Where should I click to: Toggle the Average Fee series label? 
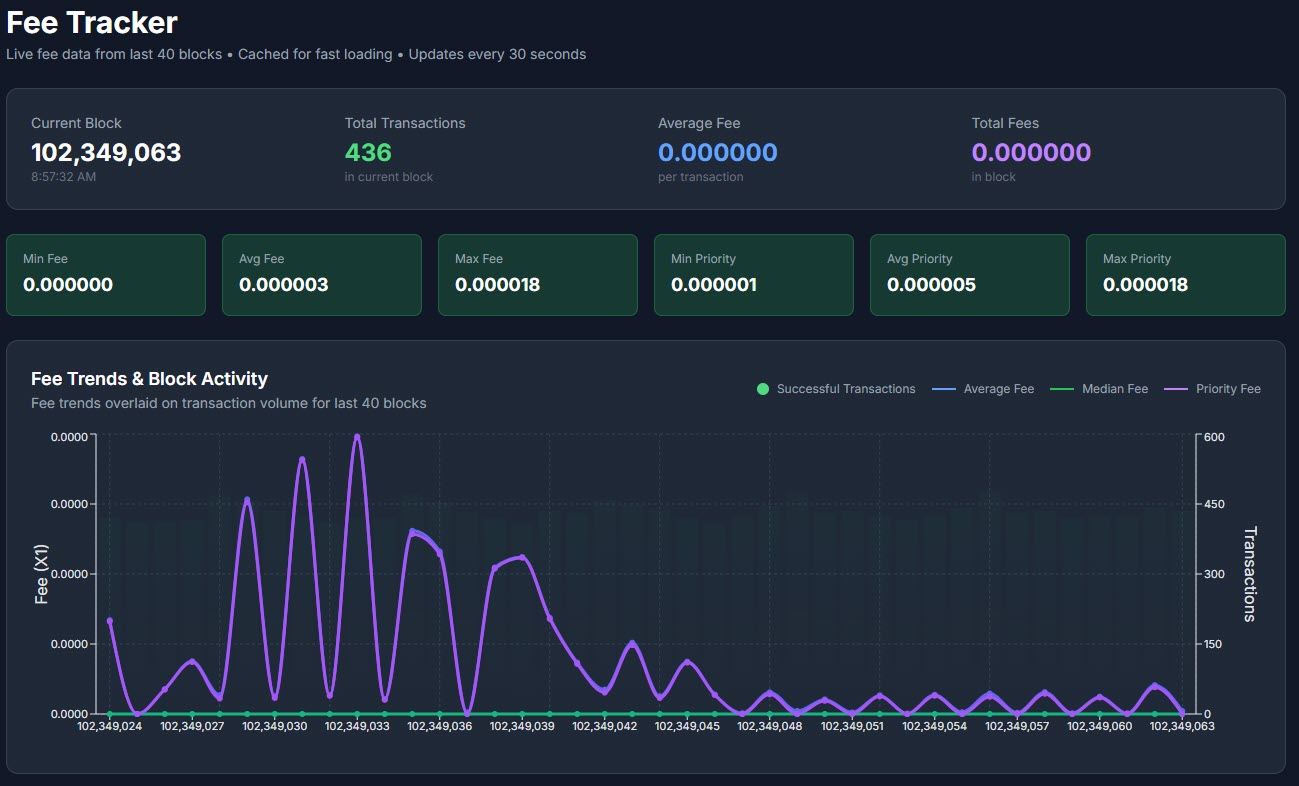(x=998, y=389)
